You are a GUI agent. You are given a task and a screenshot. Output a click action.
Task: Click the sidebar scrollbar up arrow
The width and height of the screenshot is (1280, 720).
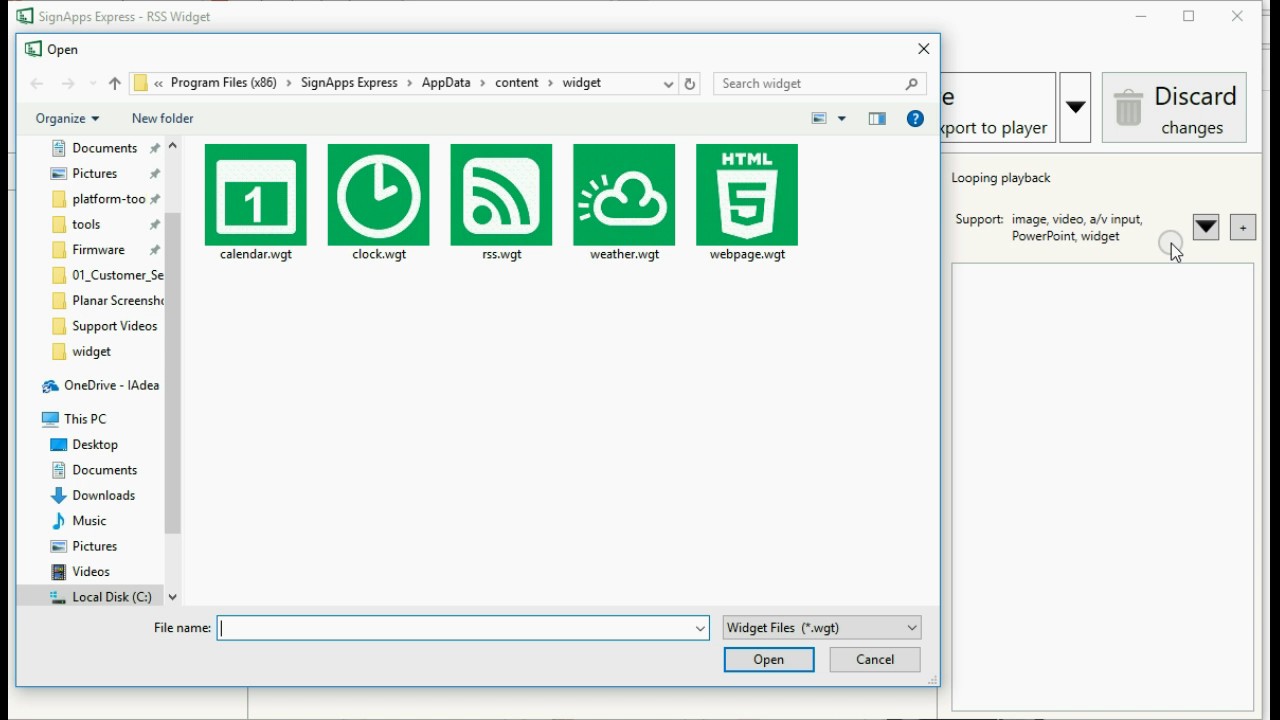(x=172, y=146)
